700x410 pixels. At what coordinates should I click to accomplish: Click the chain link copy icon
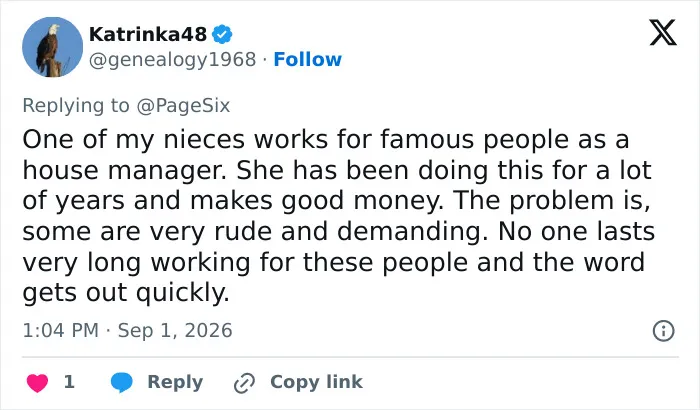pyautogui.click(x=245, y=383)
